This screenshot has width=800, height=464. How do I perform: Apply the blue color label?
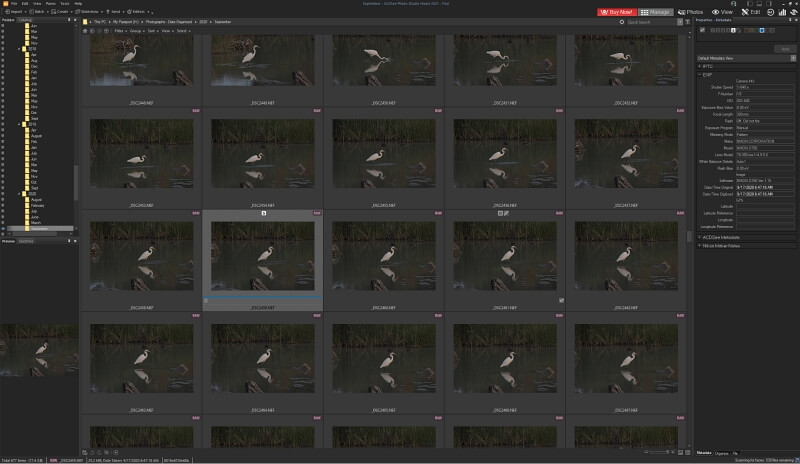click(762, 30)
